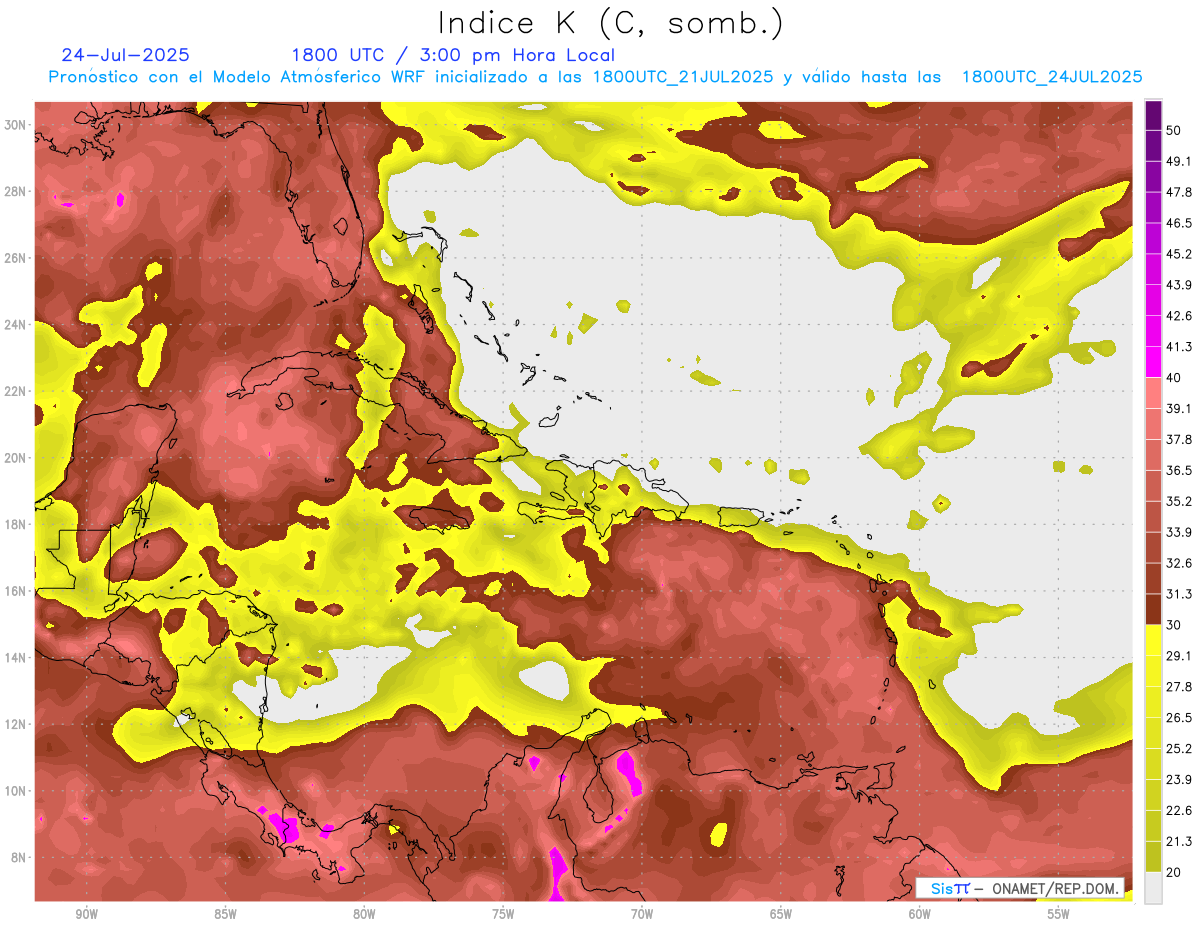Click latitude axis label "26N"

pos(16,258)
